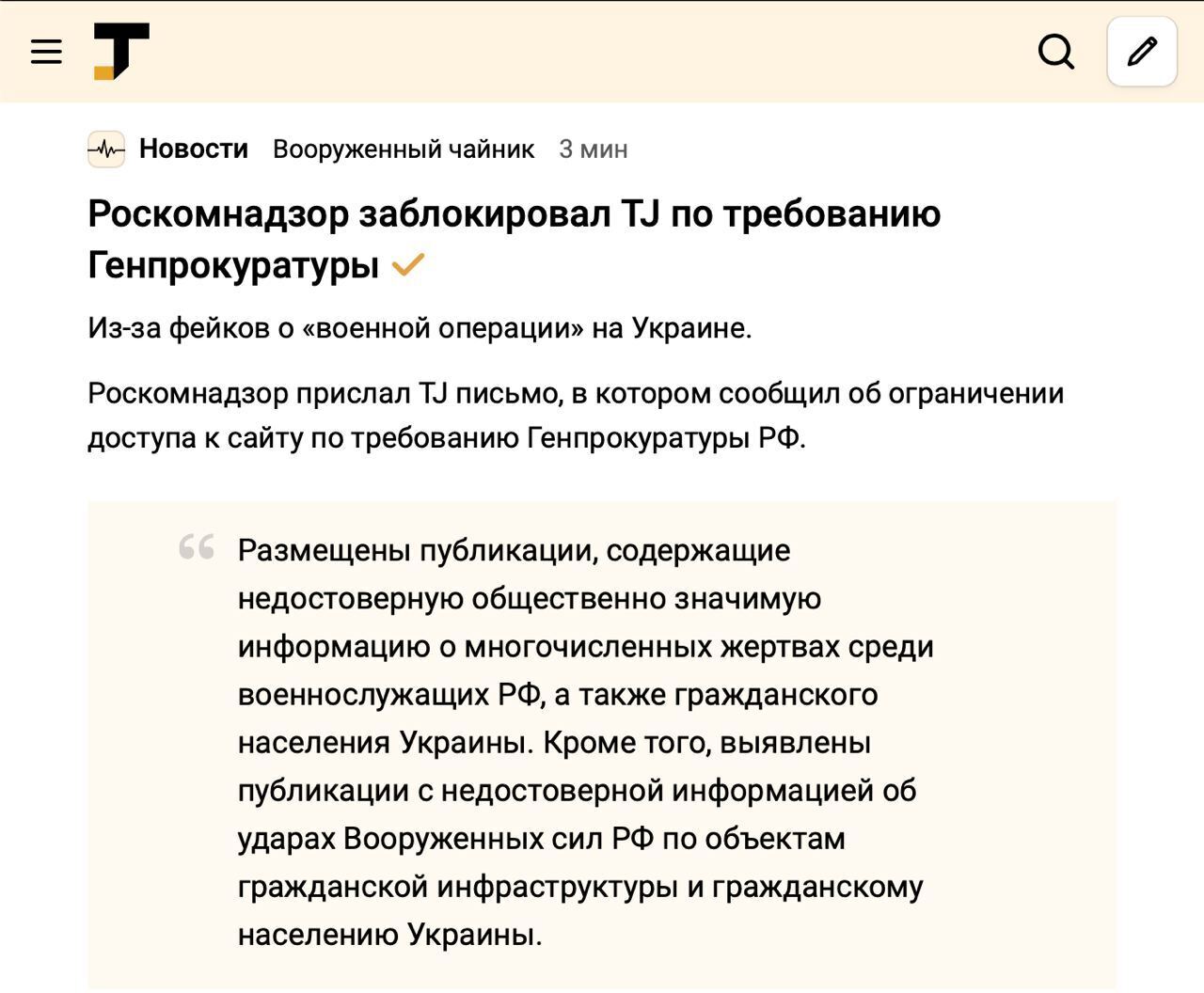Click final quote line "населению Украины."
This screenshot has width=1204, height=993.
click(x=389, y=935)
